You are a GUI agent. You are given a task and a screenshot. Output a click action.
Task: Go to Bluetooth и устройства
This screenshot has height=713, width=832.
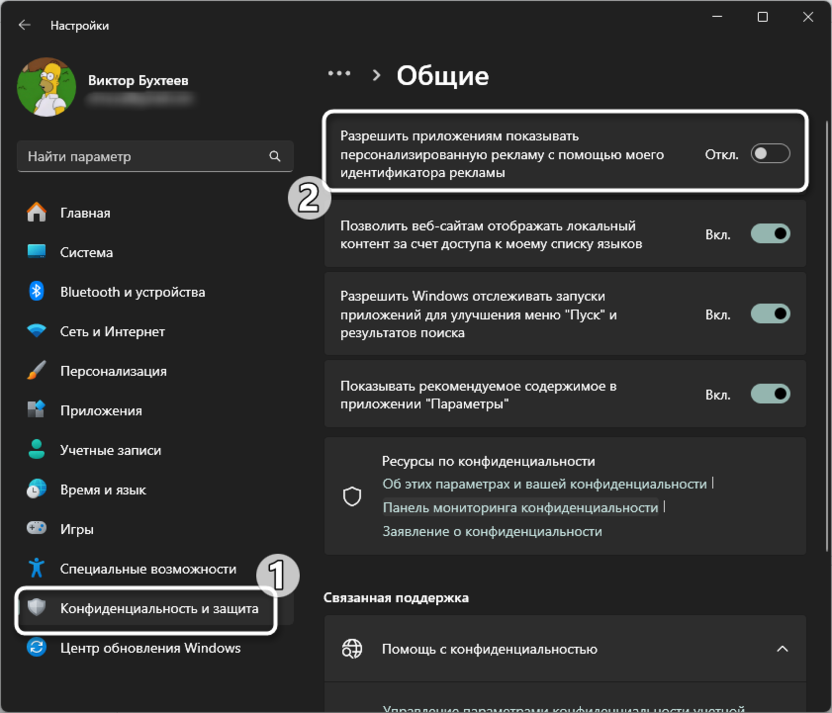155,292
